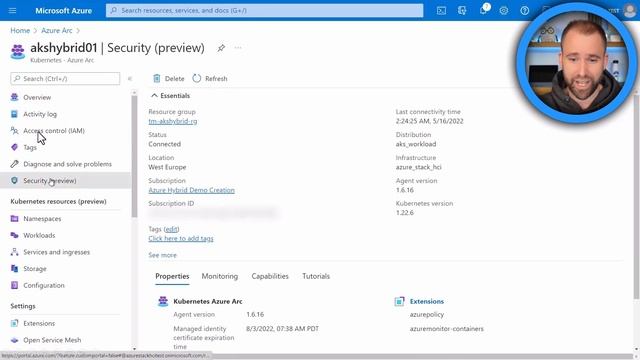Collapse the resource menu sidebar

[x=130, y=78]
